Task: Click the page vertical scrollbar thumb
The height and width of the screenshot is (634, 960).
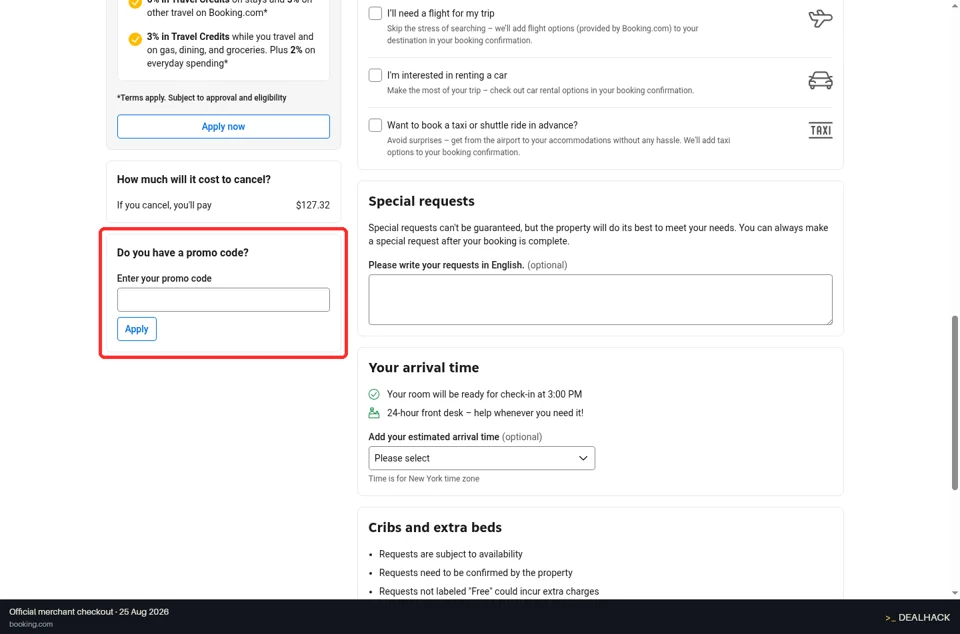Action: pyautogui.click(x=954, y=403)
